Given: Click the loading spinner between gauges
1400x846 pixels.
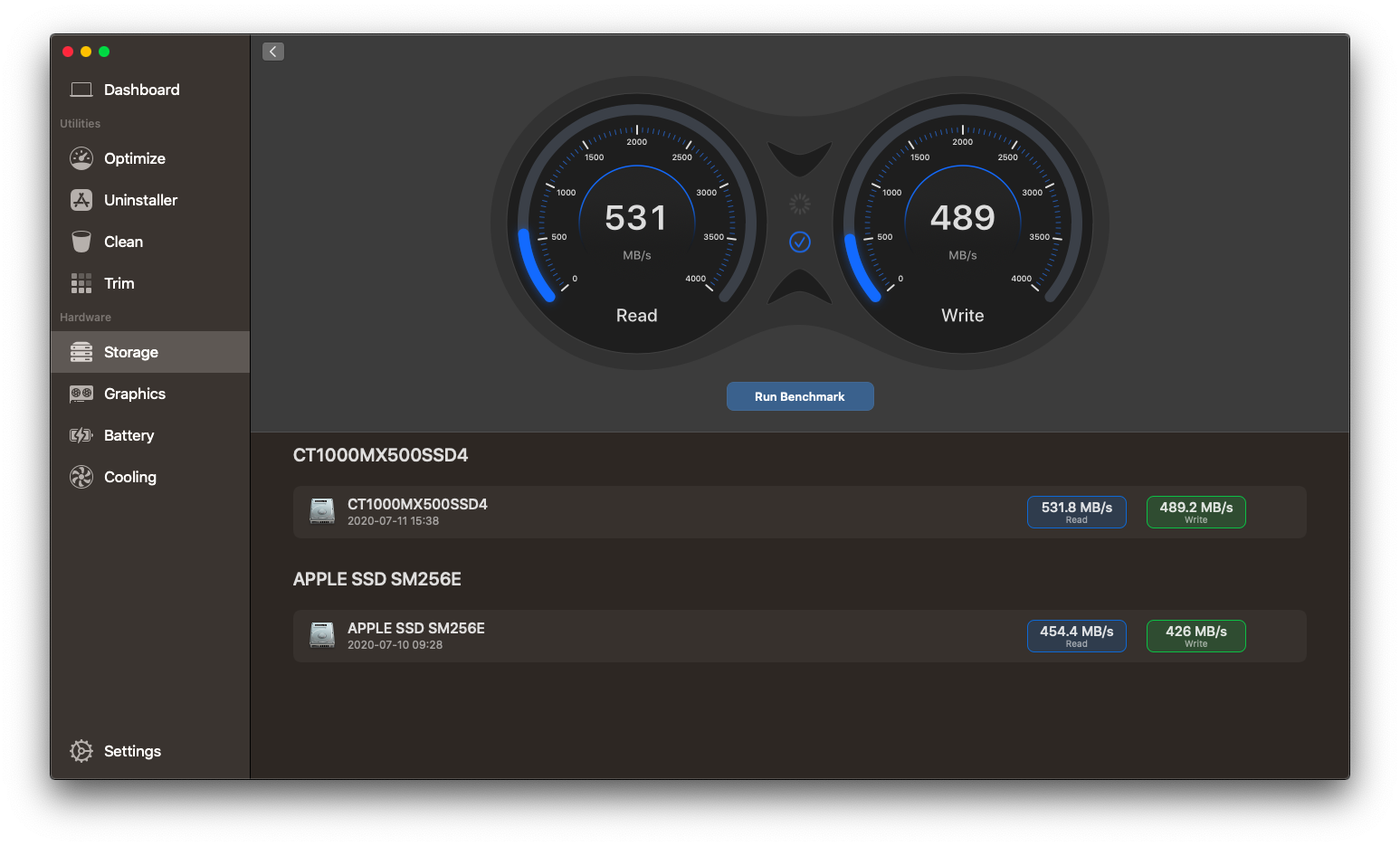Looking at the screenshot, I should (x=800, y=204).
